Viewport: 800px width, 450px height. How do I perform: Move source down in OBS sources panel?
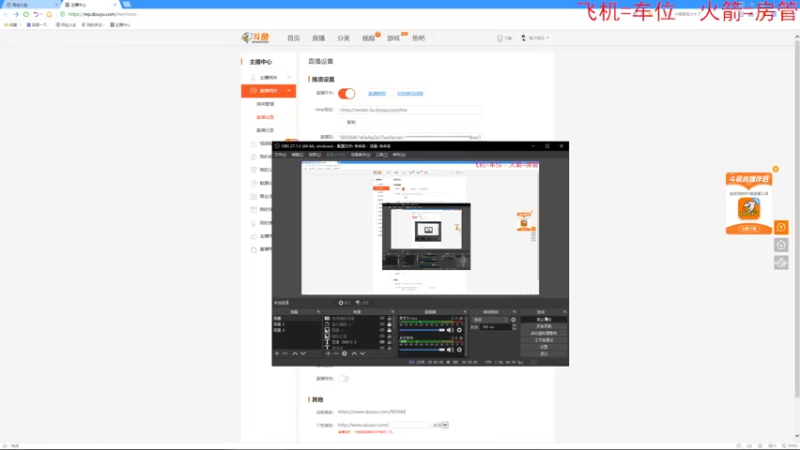(362, 353)
